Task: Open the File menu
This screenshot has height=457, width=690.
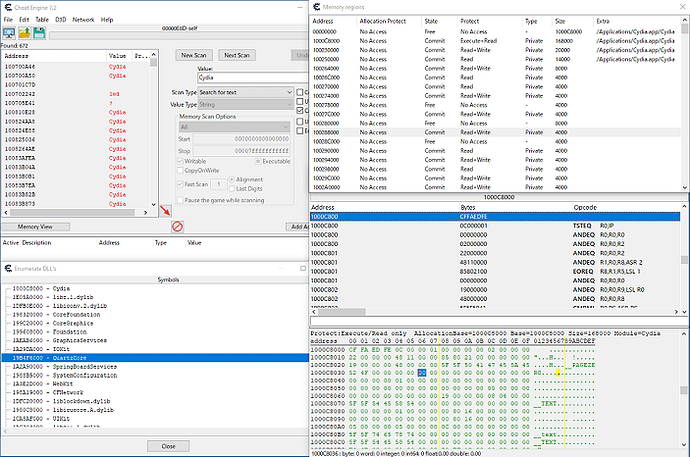Action: click(8, 20)
